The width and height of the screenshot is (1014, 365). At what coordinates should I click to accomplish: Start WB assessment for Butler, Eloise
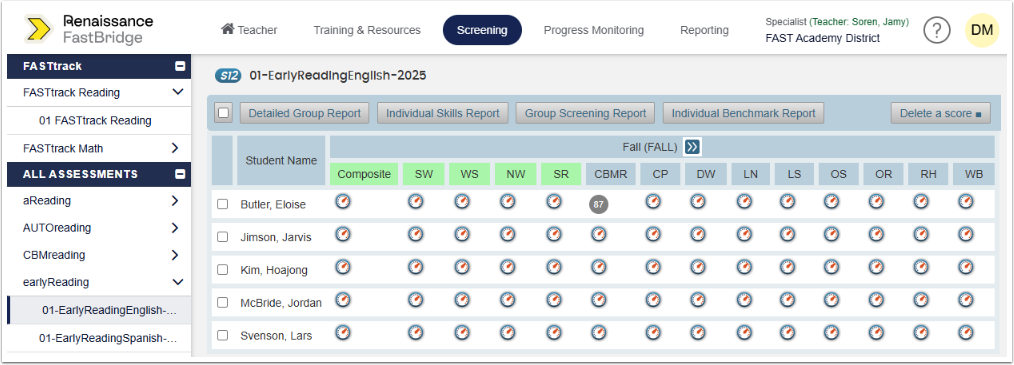(965, 202)
